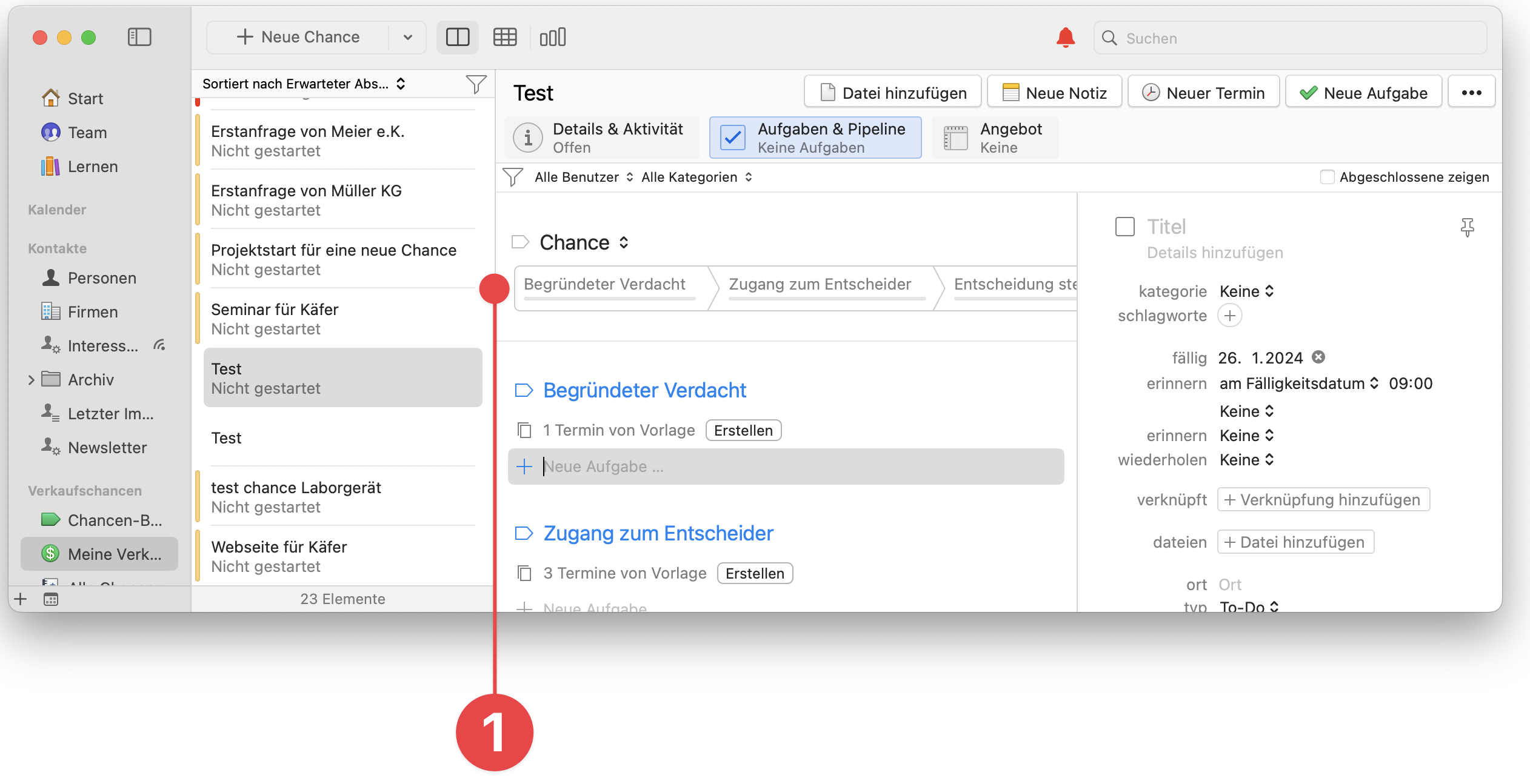Switch to Details & Aktivität tab
Screen dimensions: 1530x784
point(602,138)
